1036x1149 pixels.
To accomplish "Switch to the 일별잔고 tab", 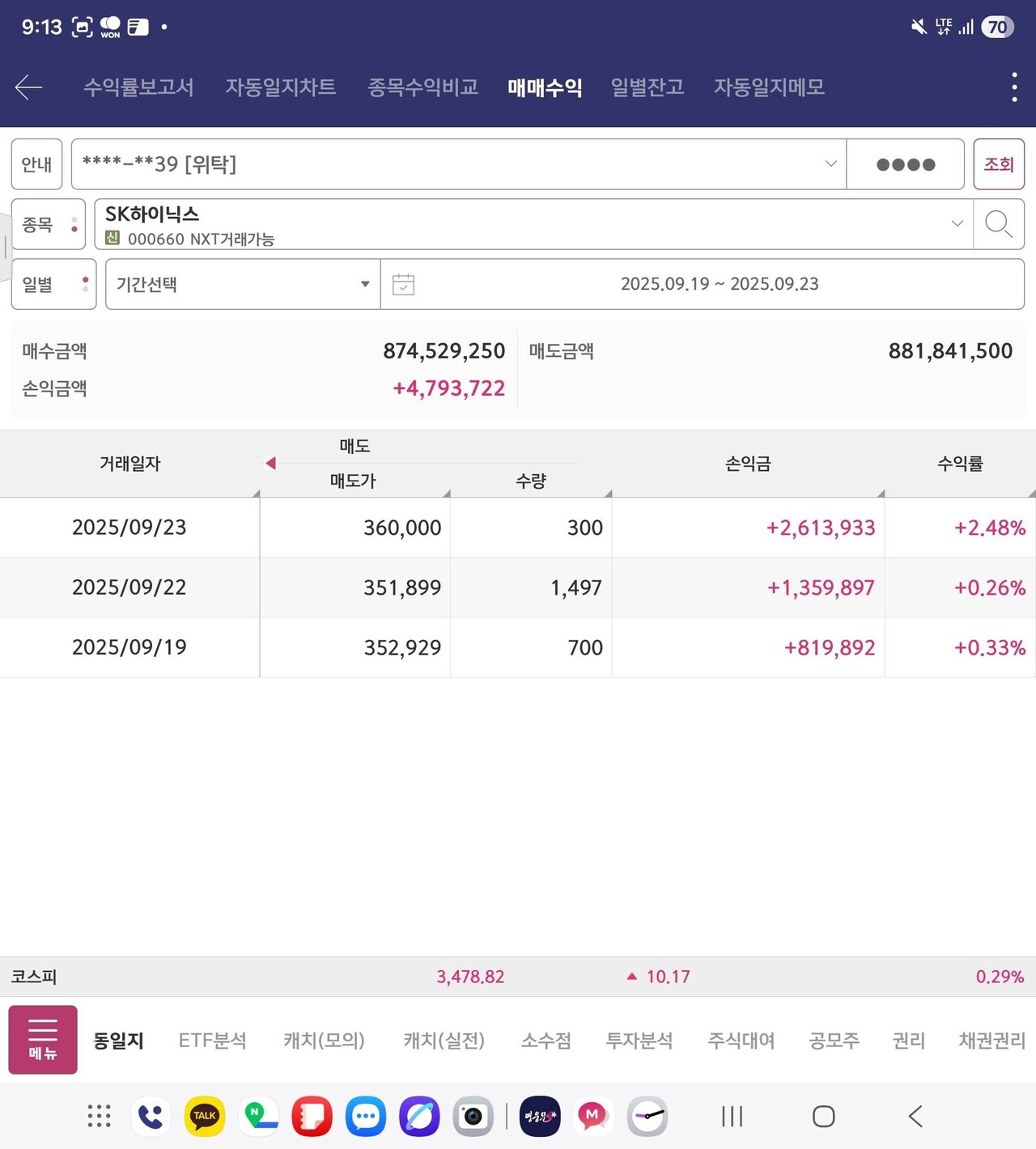I will pos(646,87).
